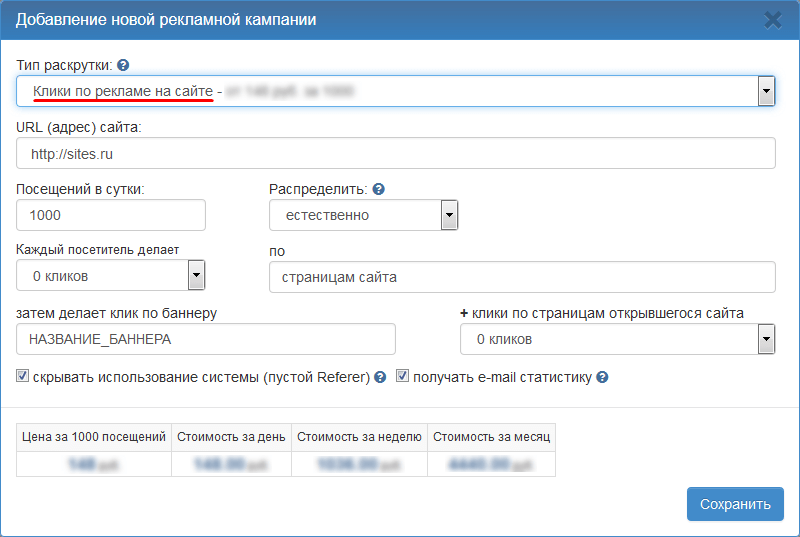Viewport: 800px width, 537px height.
Task: Click help icon after e-mail статистику option
Action: 603,378
